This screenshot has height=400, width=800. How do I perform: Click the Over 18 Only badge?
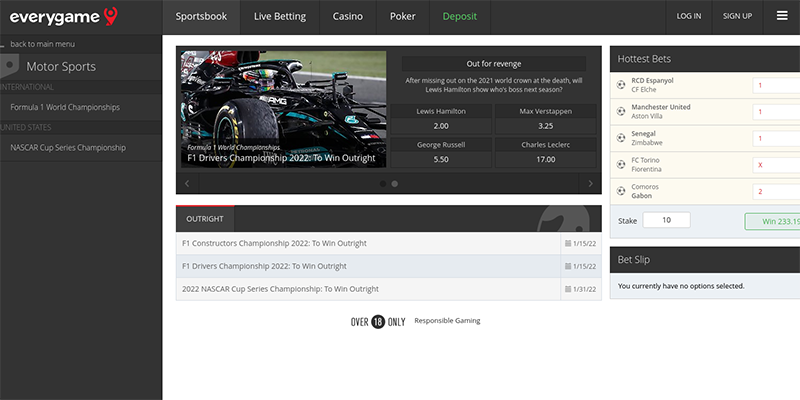[x=378, y=321]
